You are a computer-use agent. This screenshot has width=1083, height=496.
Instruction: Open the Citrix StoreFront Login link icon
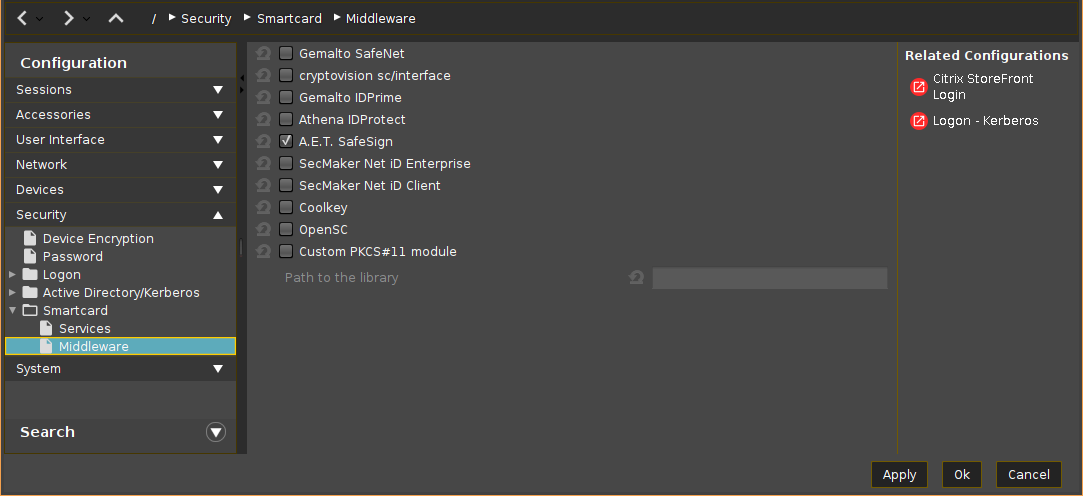tap(918, 87)
